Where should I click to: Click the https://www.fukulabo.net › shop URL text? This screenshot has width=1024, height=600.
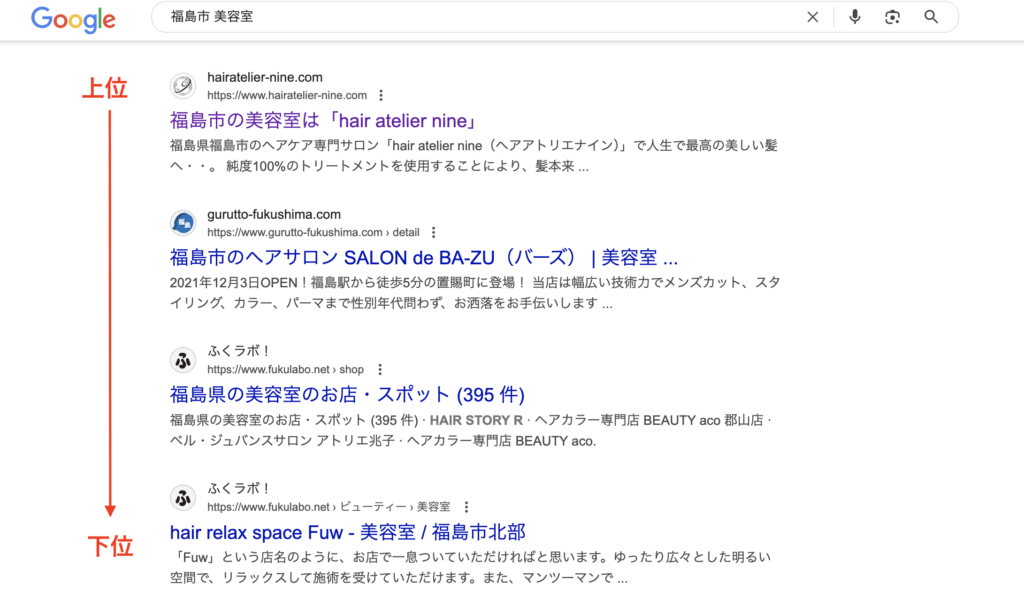coord(285,370)
